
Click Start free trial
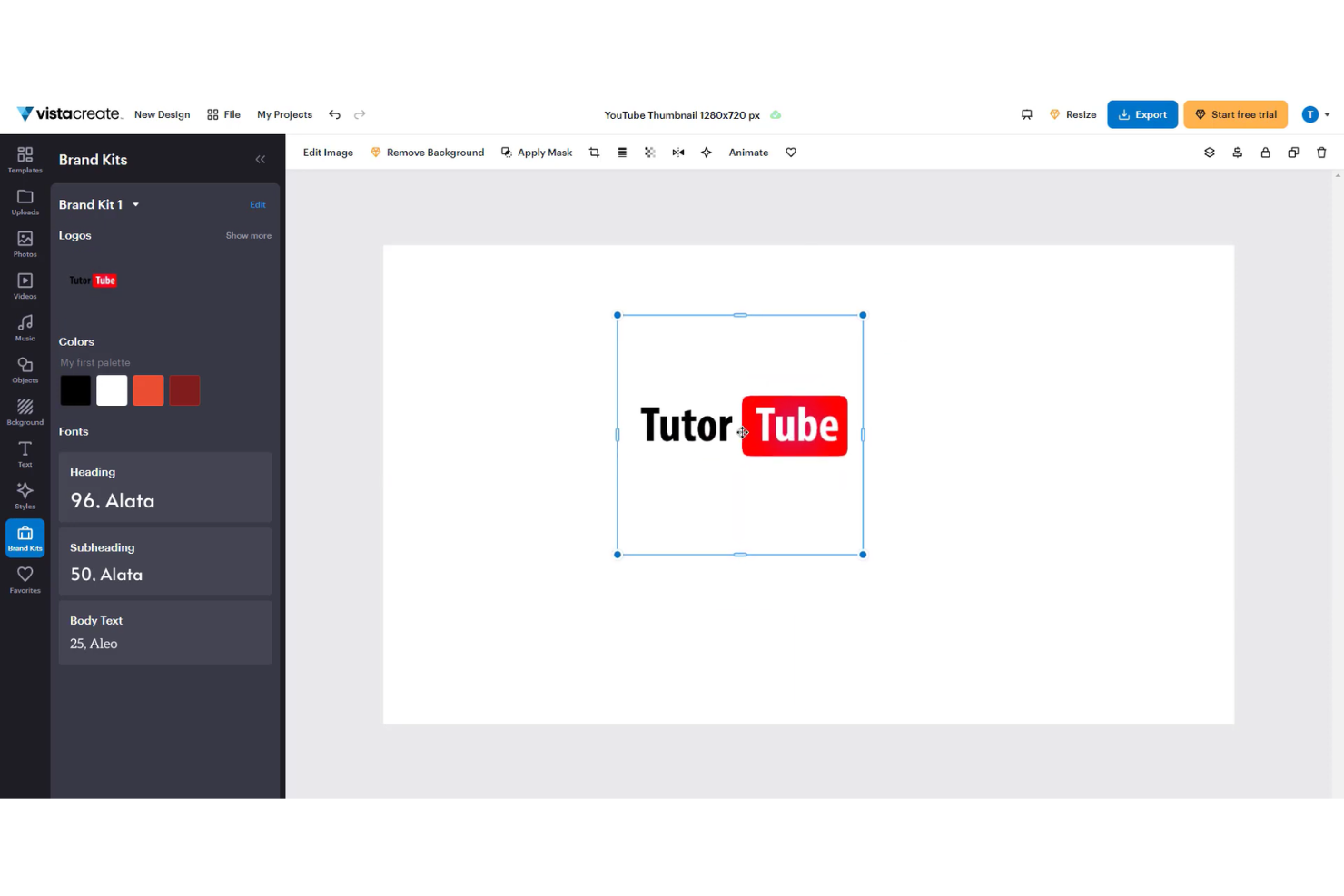coord(1235,114)
